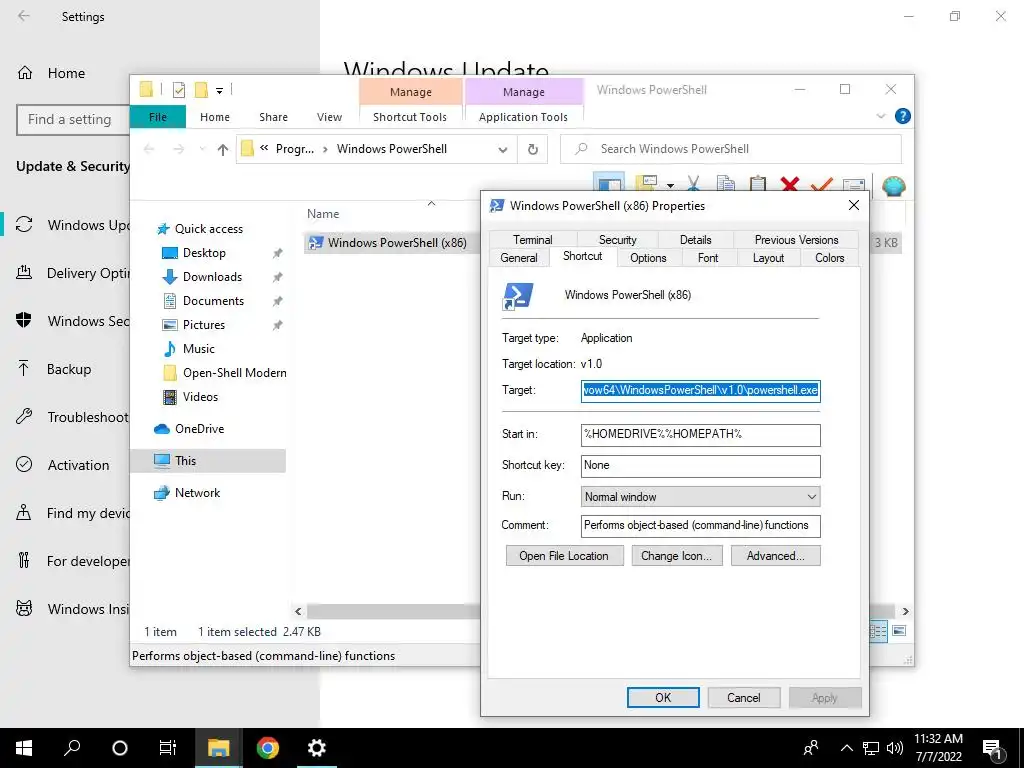The image size is (1024, 768).
Task: Click the Name column header
Action: click(x=323, y=214)
